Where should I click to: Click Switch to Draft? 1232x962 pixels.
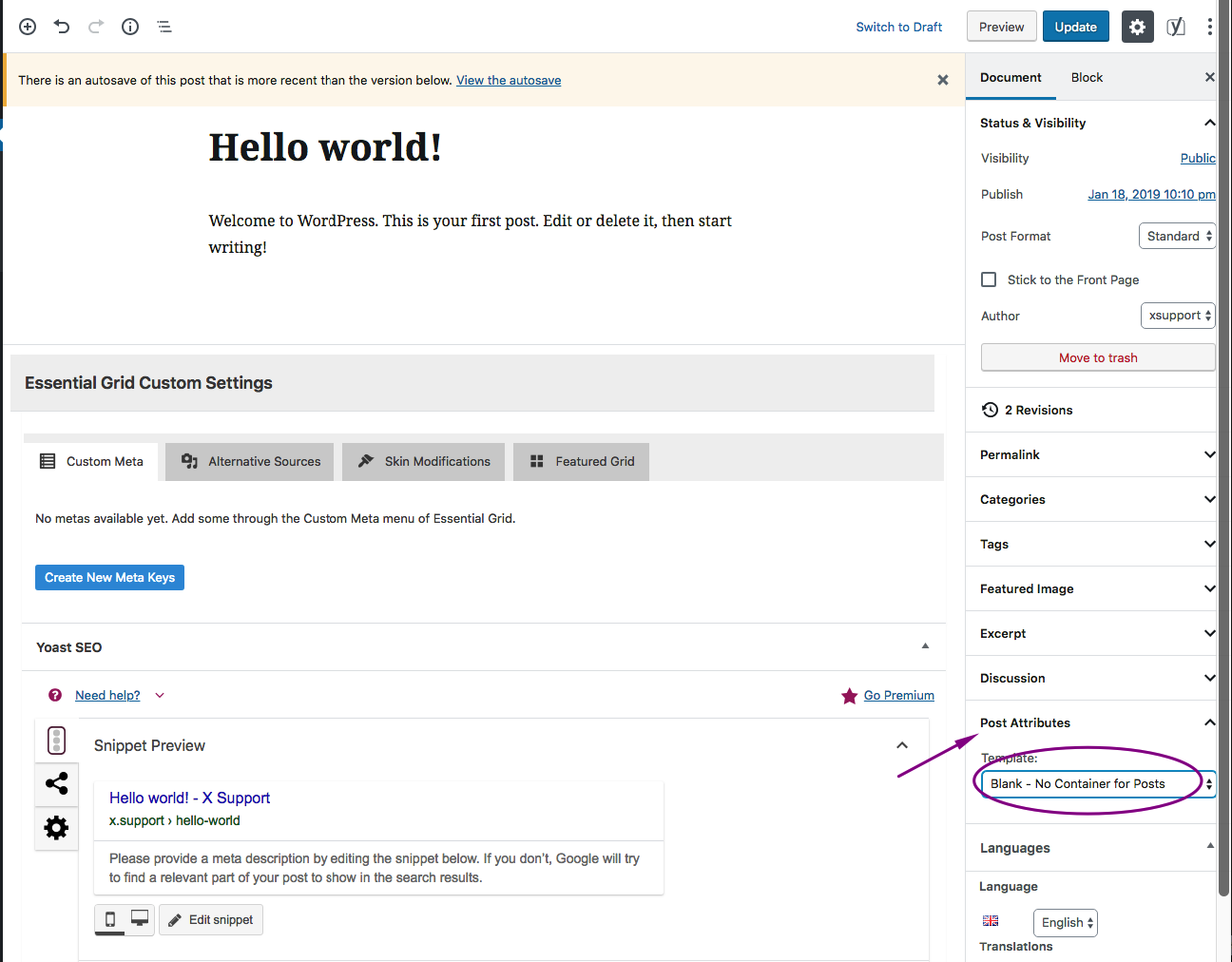899,27
